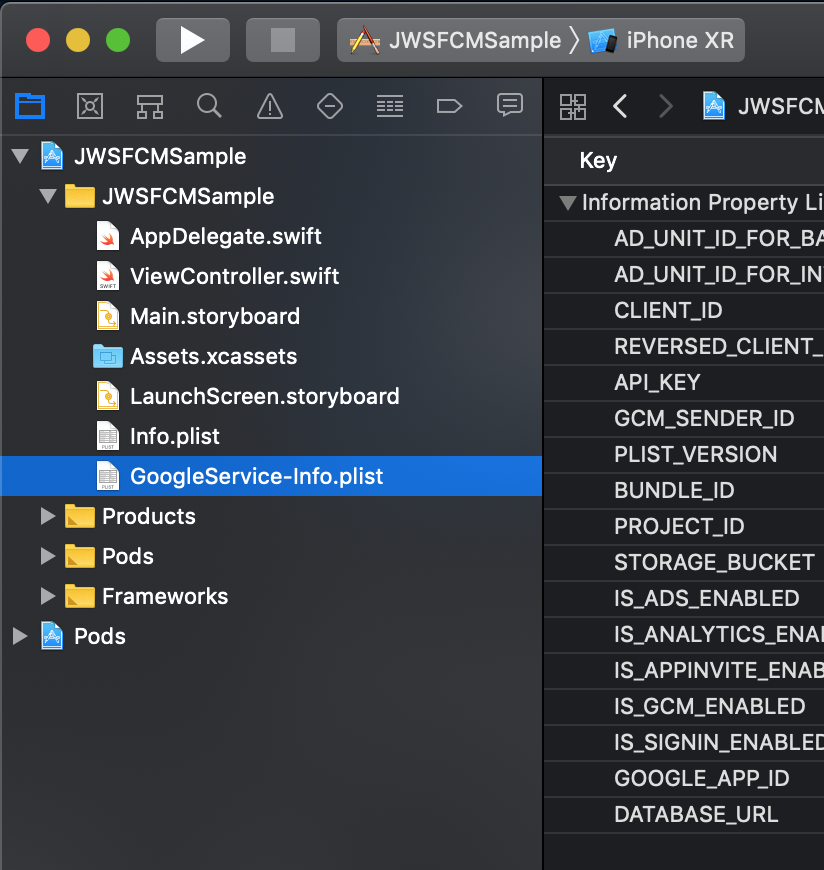
Task: Select the JWSFCMSample project file
Action: pyautogui.click(x=271, y=156)
